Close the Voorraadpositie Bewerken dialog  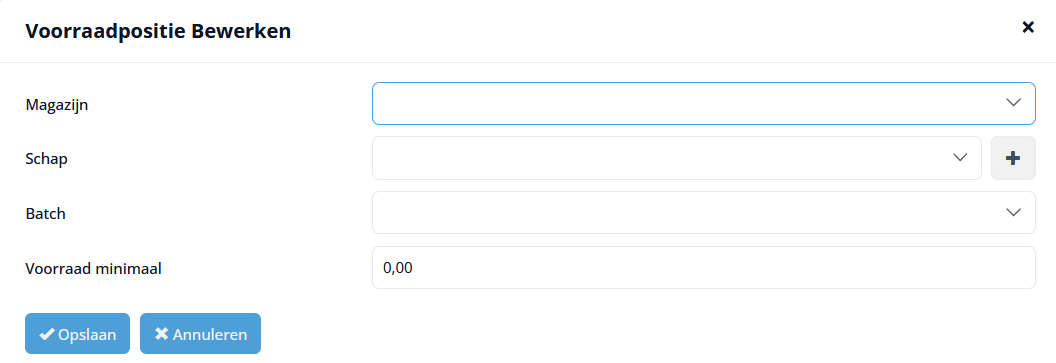coord(1028,28)
